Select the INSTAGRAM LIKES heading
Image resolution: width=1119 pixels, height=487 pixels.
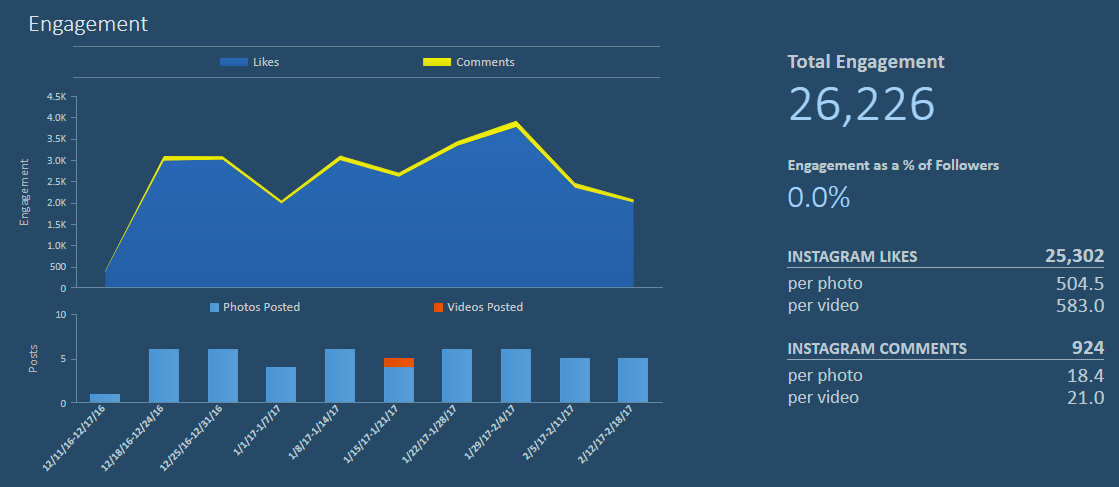click(852, 257)
